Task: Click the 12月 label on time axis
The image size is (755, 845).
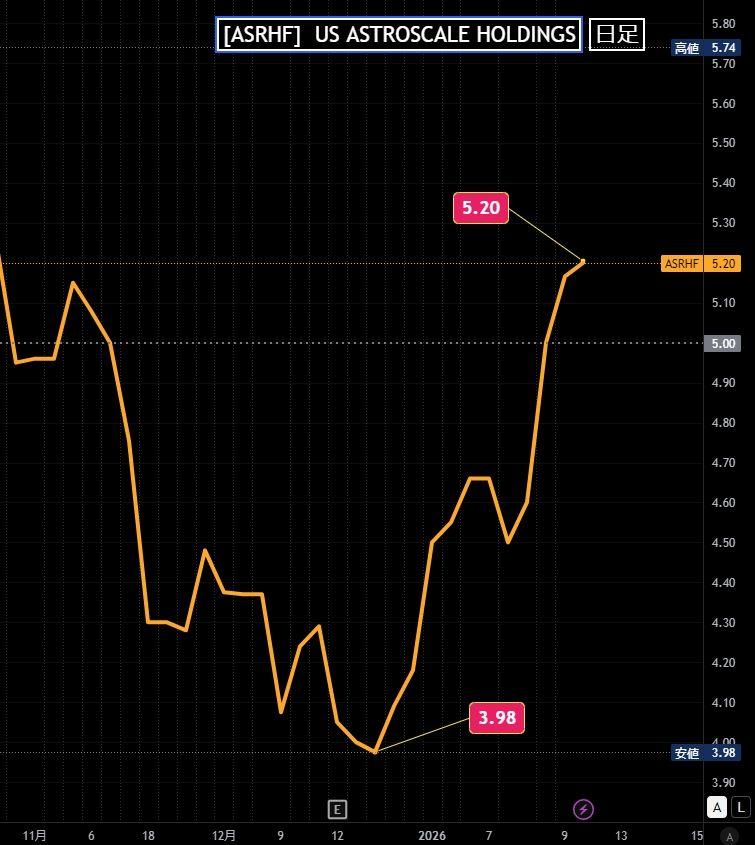Action: click(x=224, y=835)
